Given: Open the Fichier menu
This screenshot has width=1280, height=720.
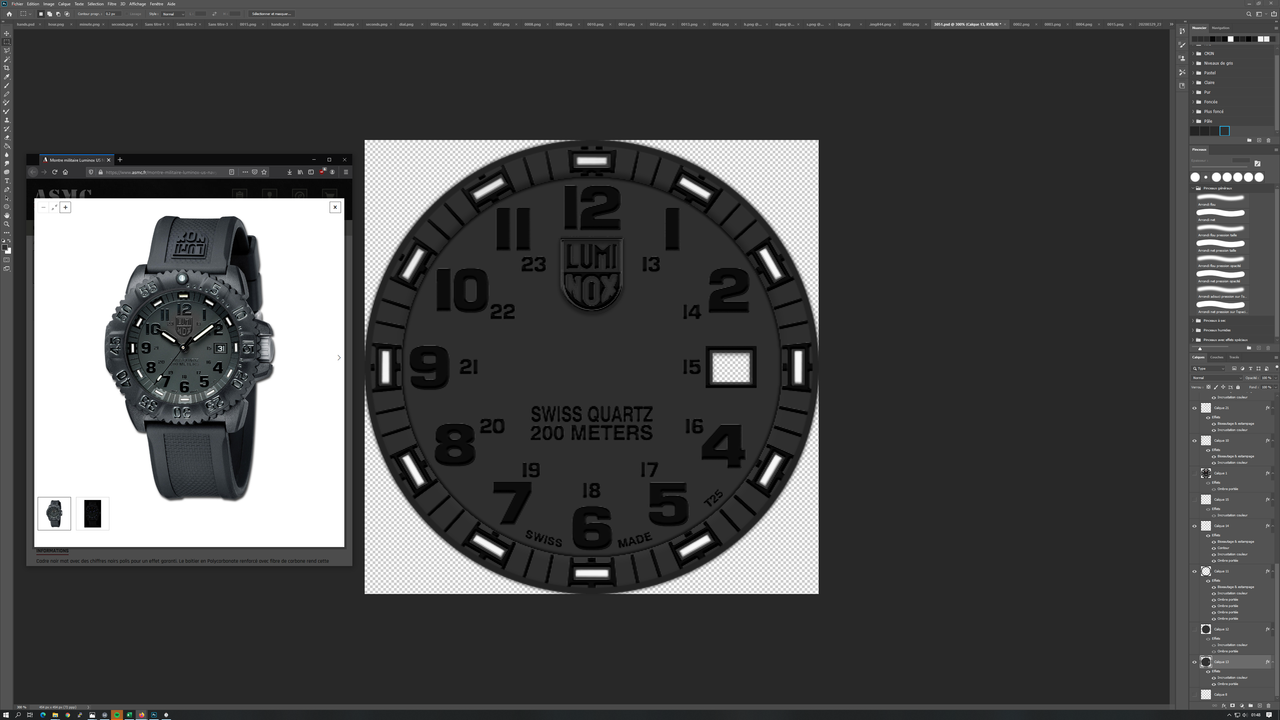Looking at the screenshot, I should tap(18, 4).
